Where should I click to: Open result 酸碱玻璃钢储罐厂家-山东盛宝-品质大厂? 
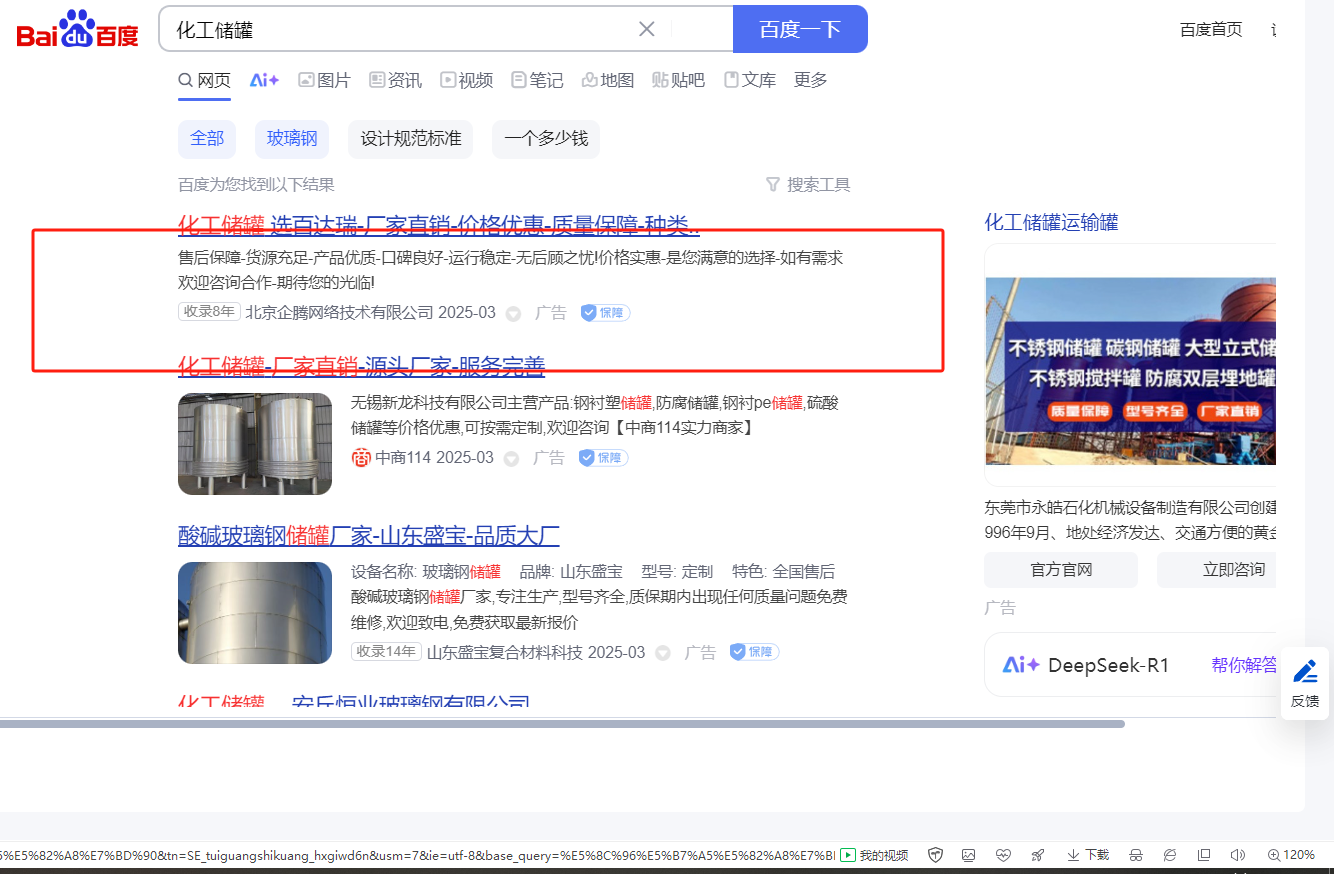[369, 535]
